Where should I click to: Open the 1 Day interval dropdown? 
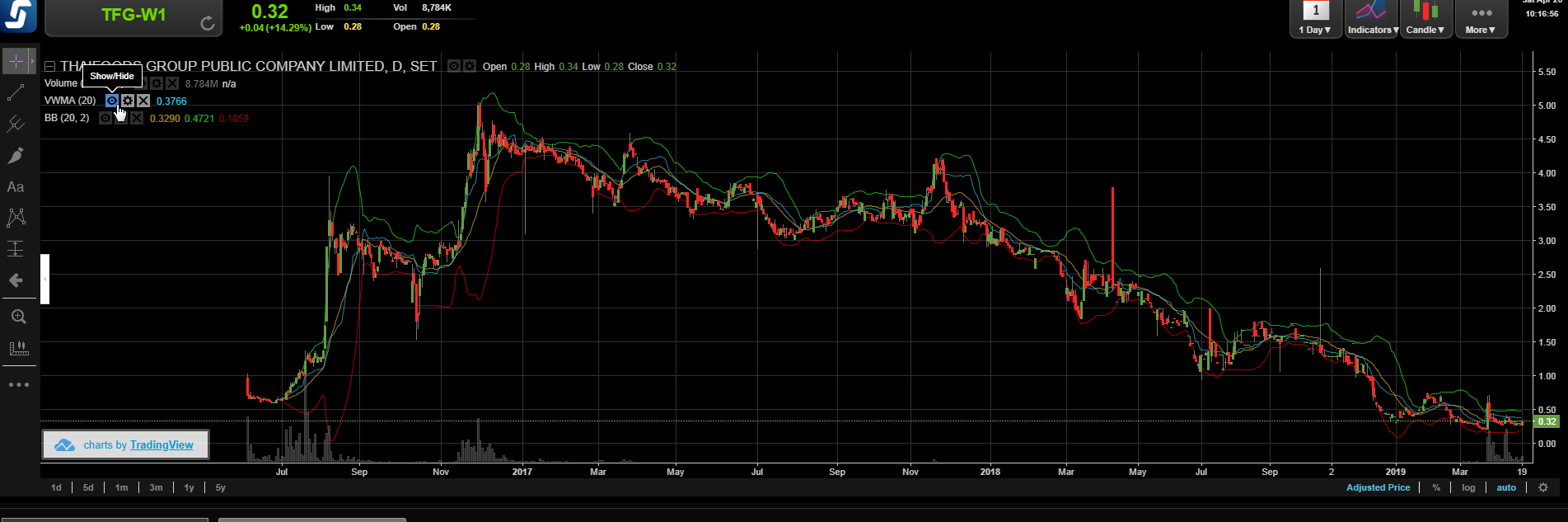[x=1315, y=18]
